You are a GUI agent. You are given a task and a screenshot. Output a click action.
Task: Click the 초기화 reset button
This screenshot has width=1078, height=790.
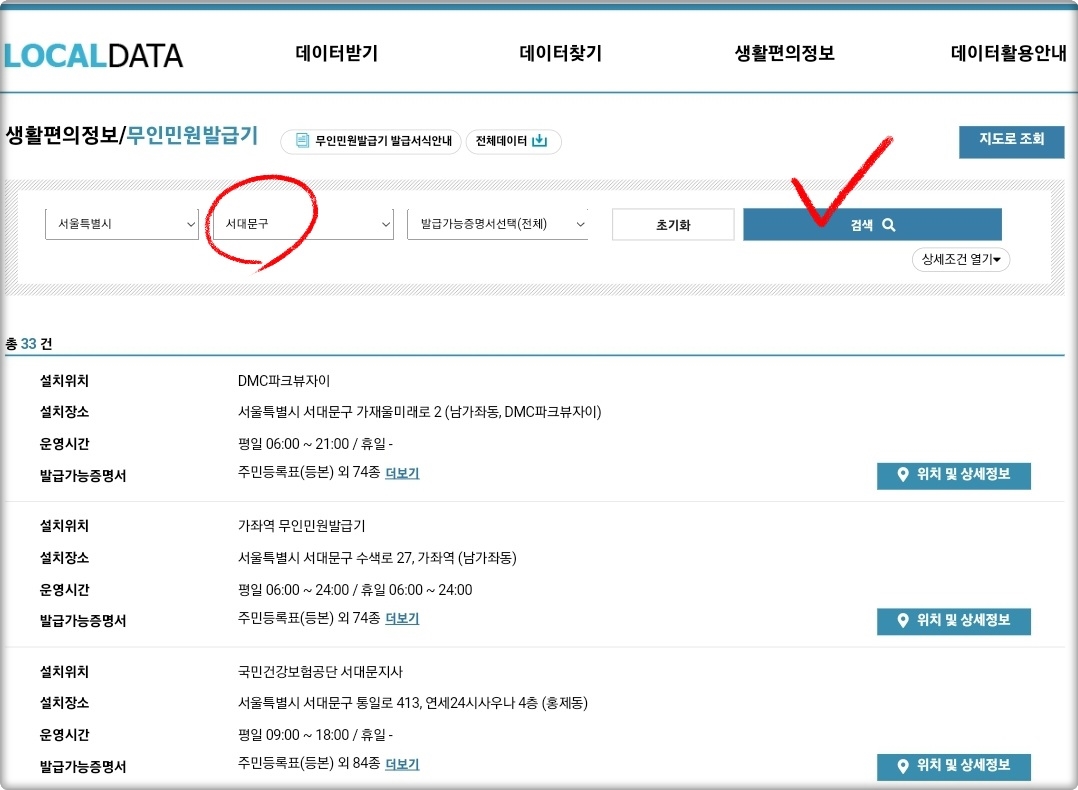pyautogui.click(x=673, y=225)
